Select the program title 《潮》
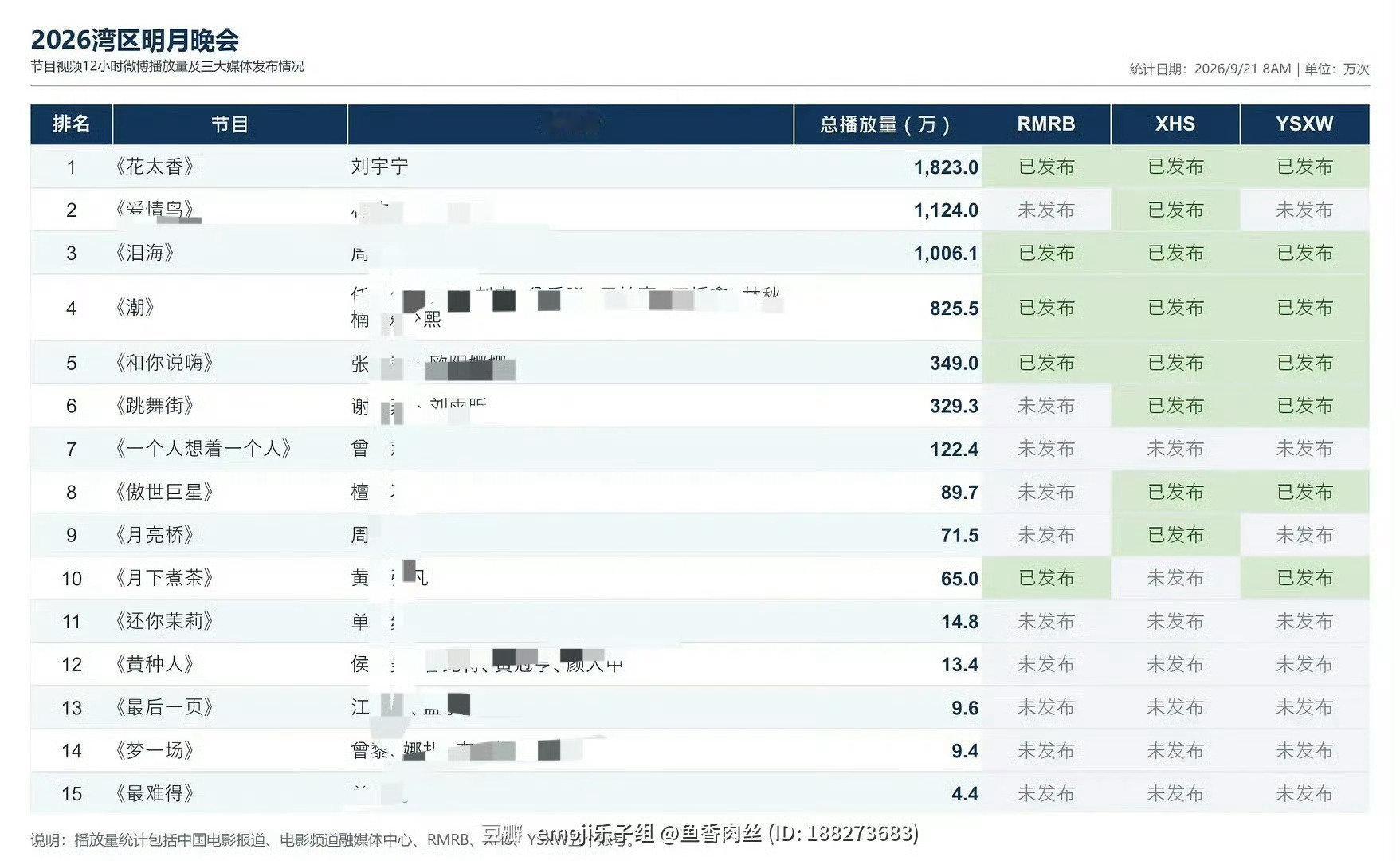1400x861 pixels. 135,307
